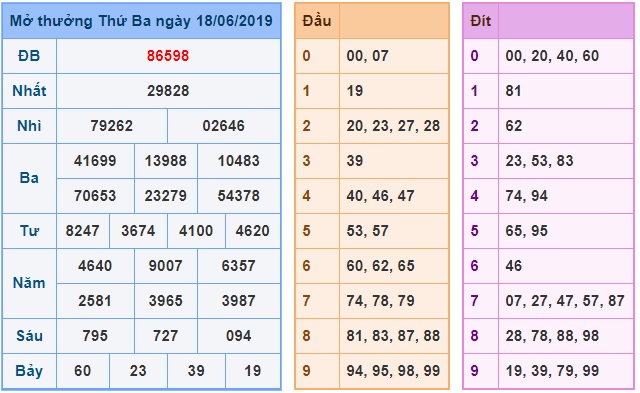Select the Đầu cell "94, 95, 98, 99"
Screen dimensions: 640x393
(393, 371)
